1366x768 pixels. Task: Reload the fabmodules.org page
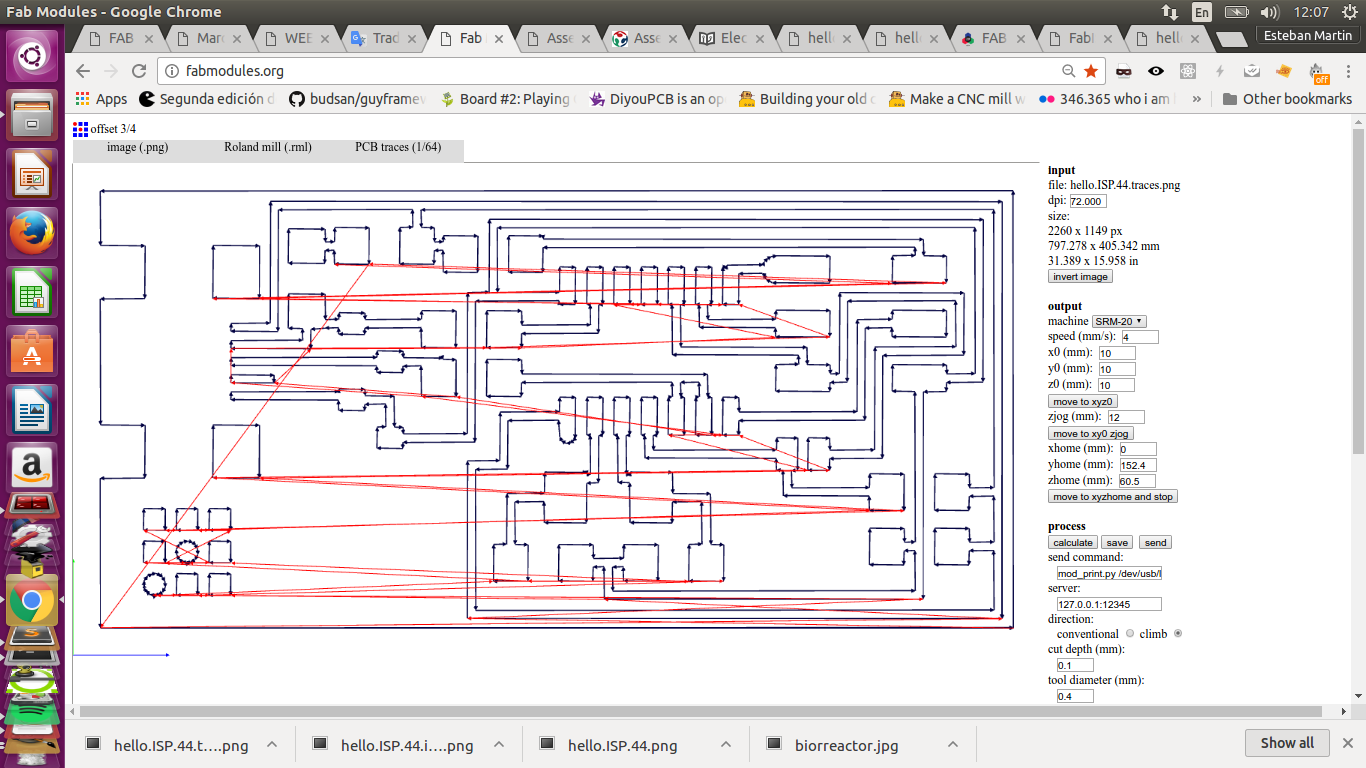click(139, 71)
